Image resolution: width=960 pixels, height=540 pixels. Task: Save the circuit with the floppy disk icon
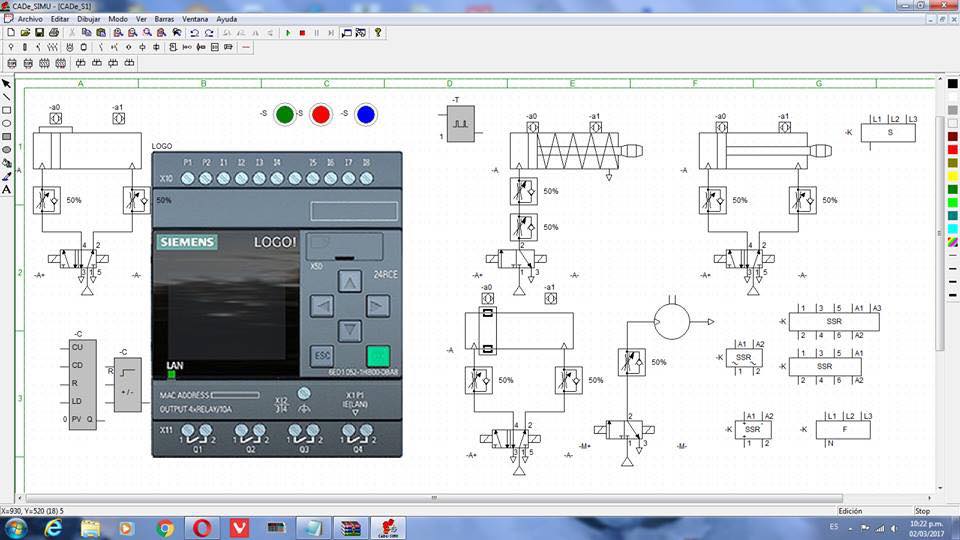tap(39, 32)
